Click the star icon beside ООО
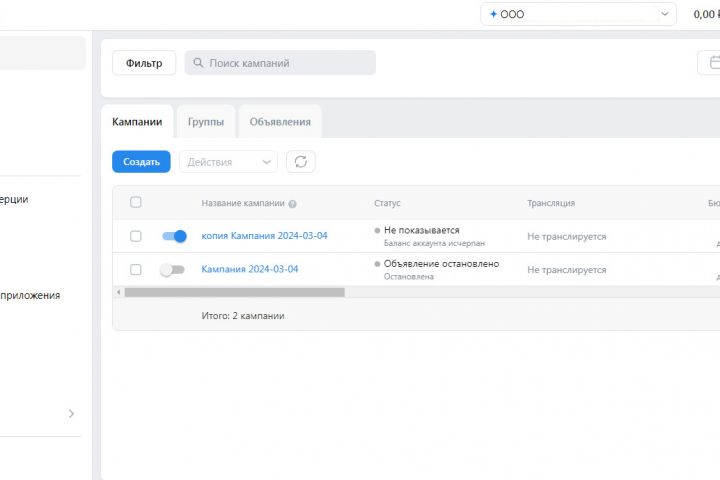 coord(494,14)
